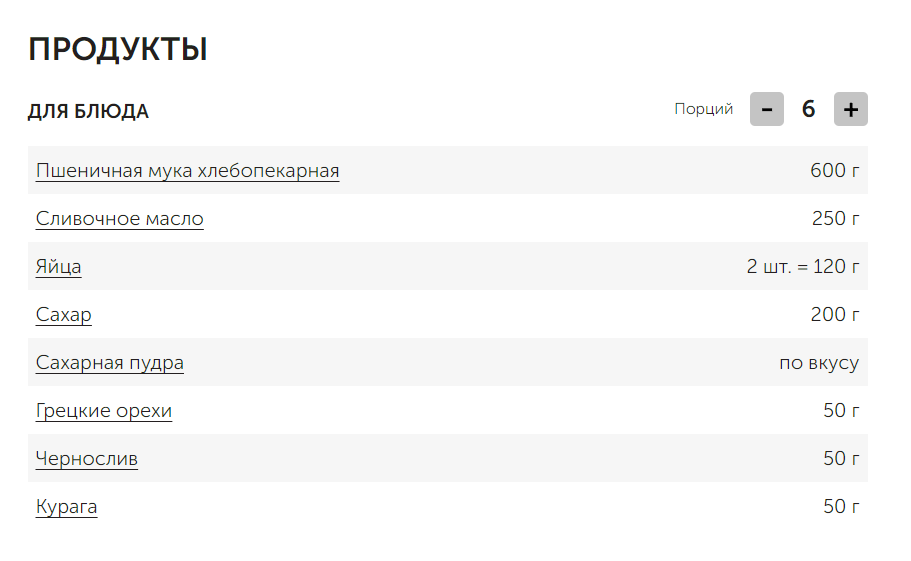This screenshot has width=911, height=561.
Task: Click the portion count number 6
Action: click(808, 109)
